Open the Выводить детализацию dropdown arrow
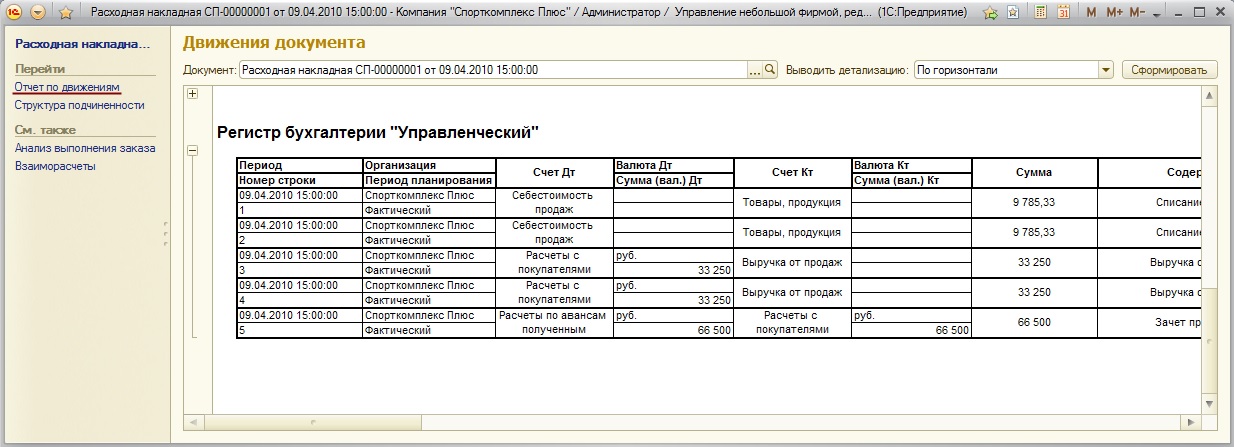Image resolution: width=1234 pixels, height=447 pixels. pyautogui.click(x=1106, y=70)
